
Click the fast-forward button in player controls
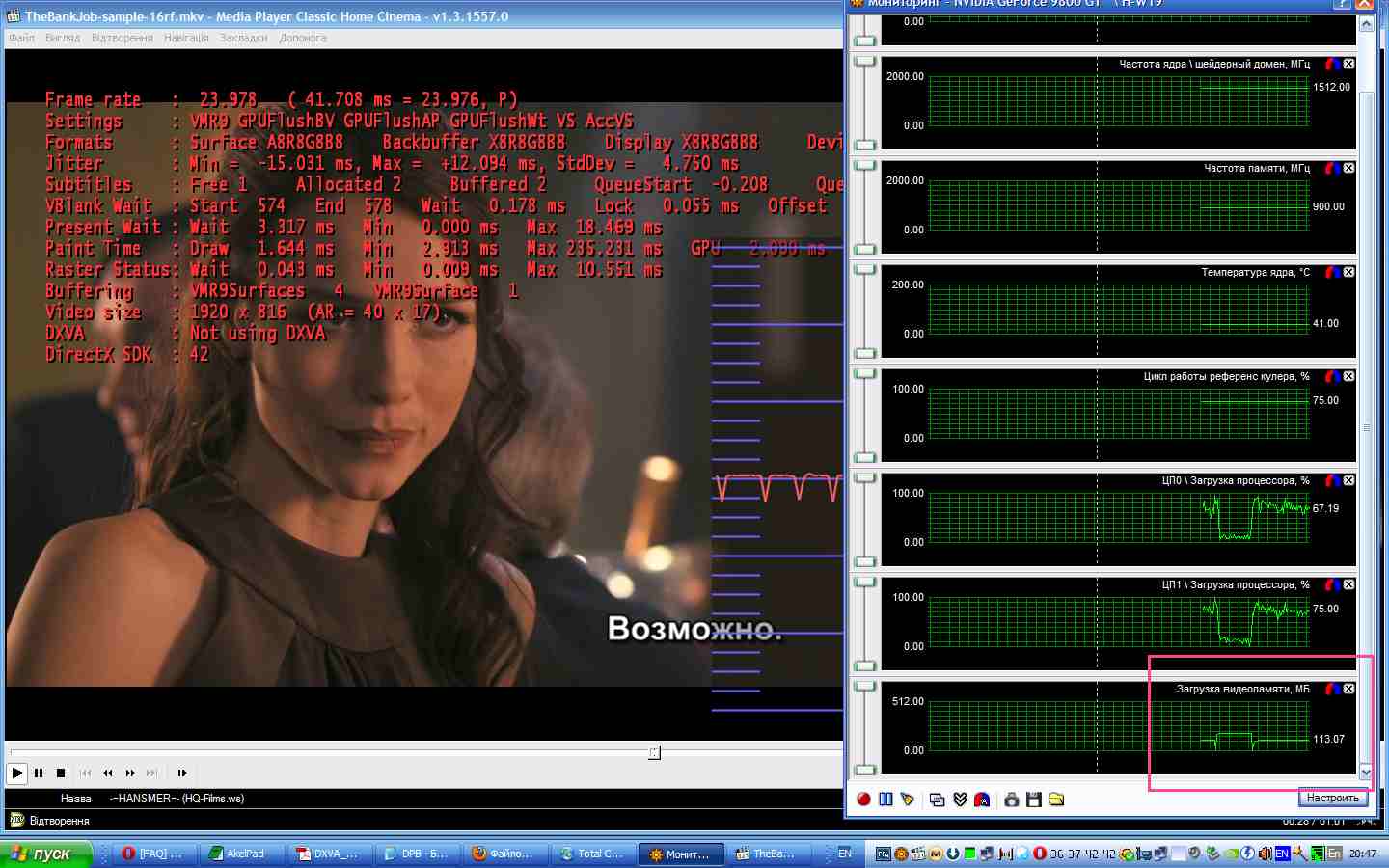pyautogui.click(x=130, y=773)
